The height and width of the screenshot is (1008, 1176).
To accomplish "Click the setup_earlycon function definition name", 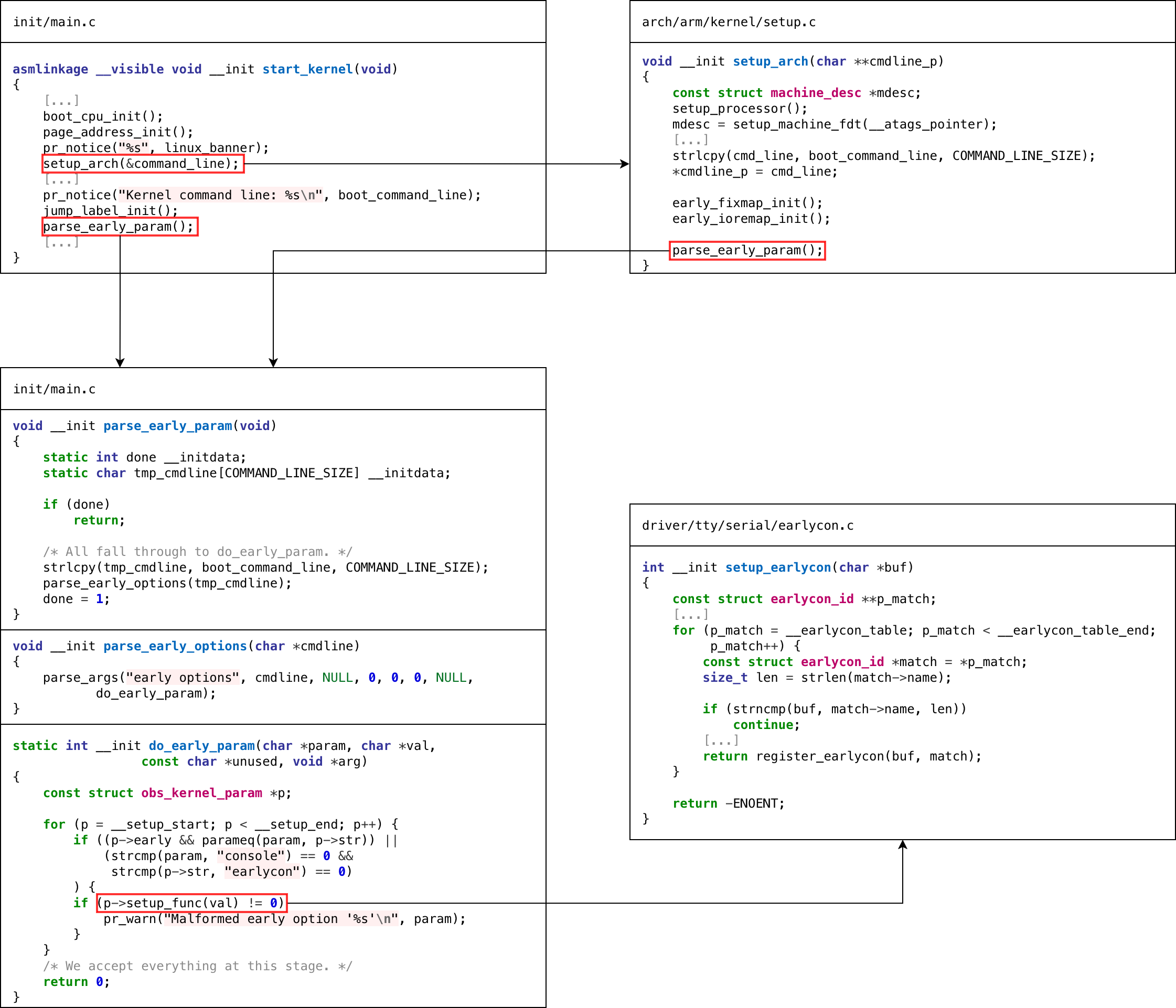I will tap(777, 567).
